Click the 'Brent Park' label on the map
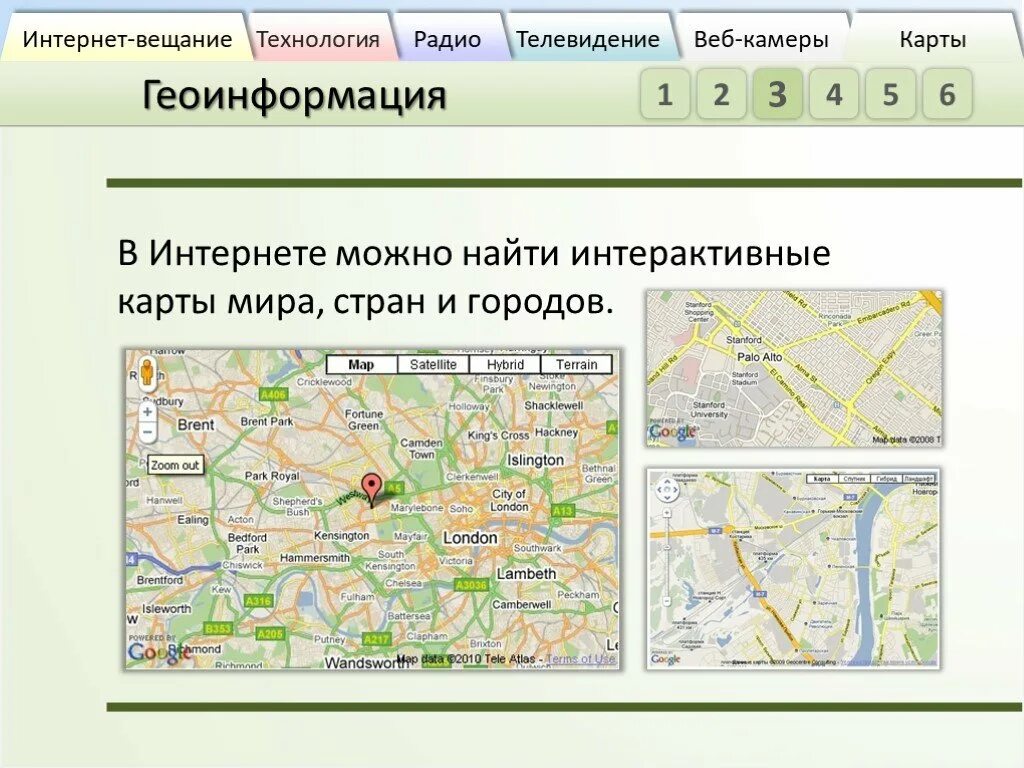This screenshot has height=768, width=1024. pos(267,422)
